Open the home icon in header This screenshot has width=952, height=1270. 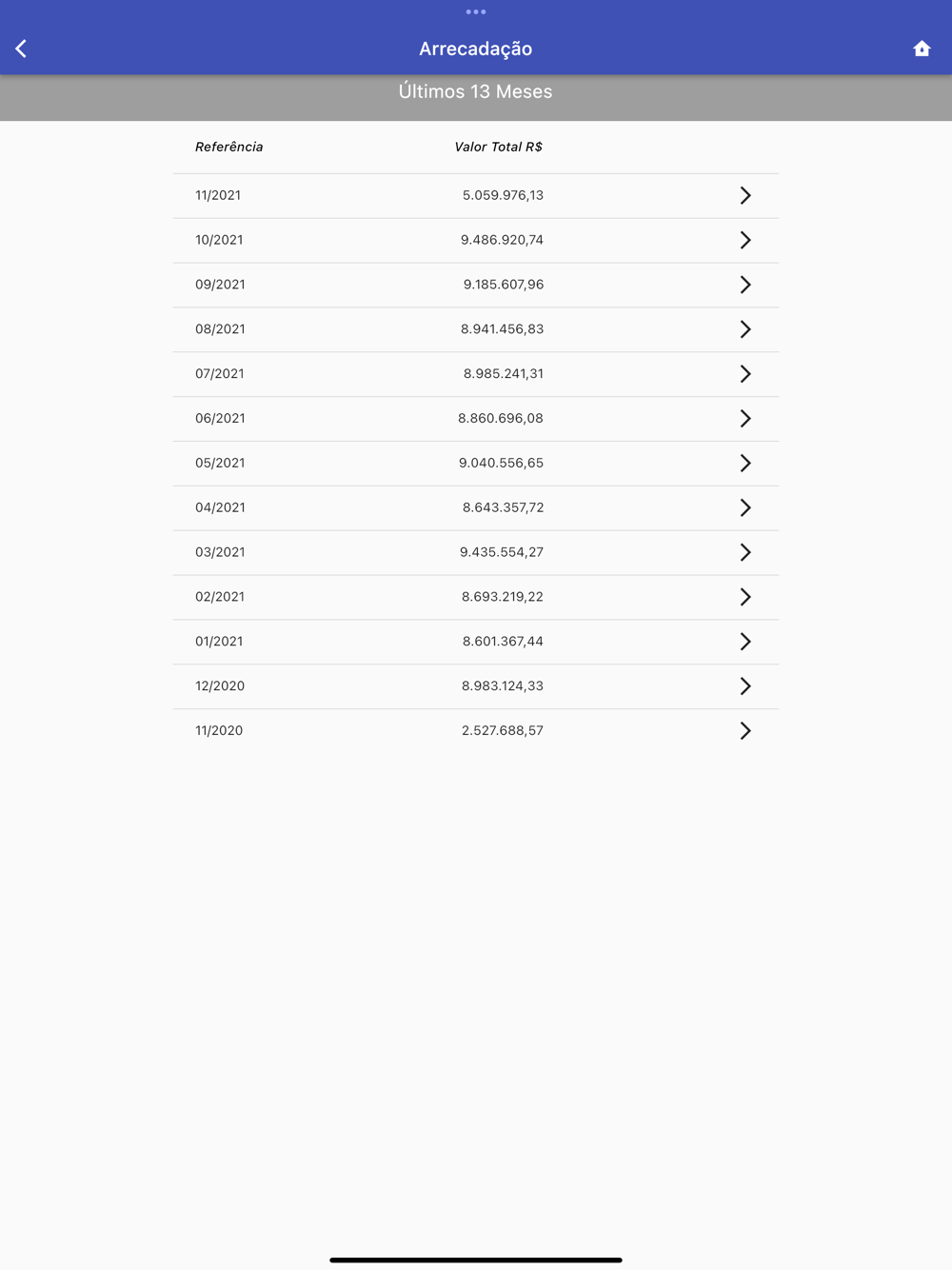922,49
